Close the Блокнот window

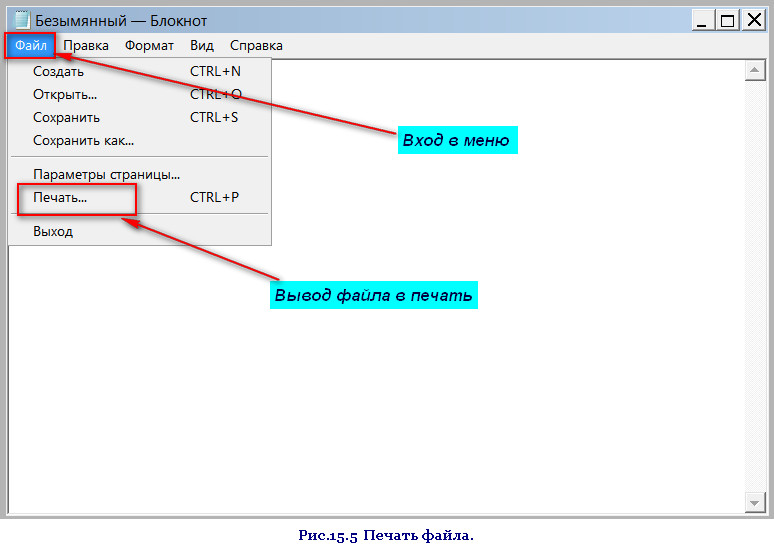coord(752,19)
